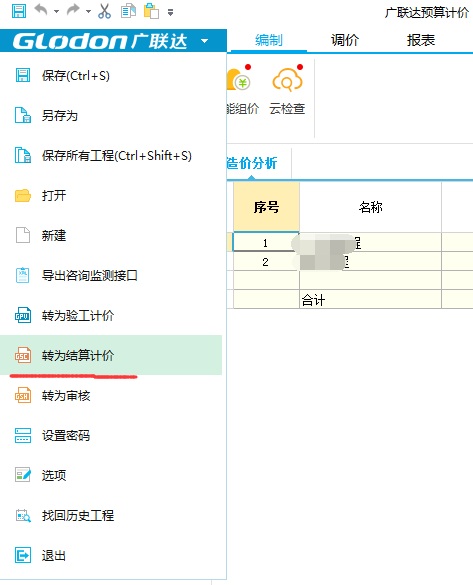Click the 退出 exit arrow icon
This screenshot has height=585, width=473.
(23, 555)
